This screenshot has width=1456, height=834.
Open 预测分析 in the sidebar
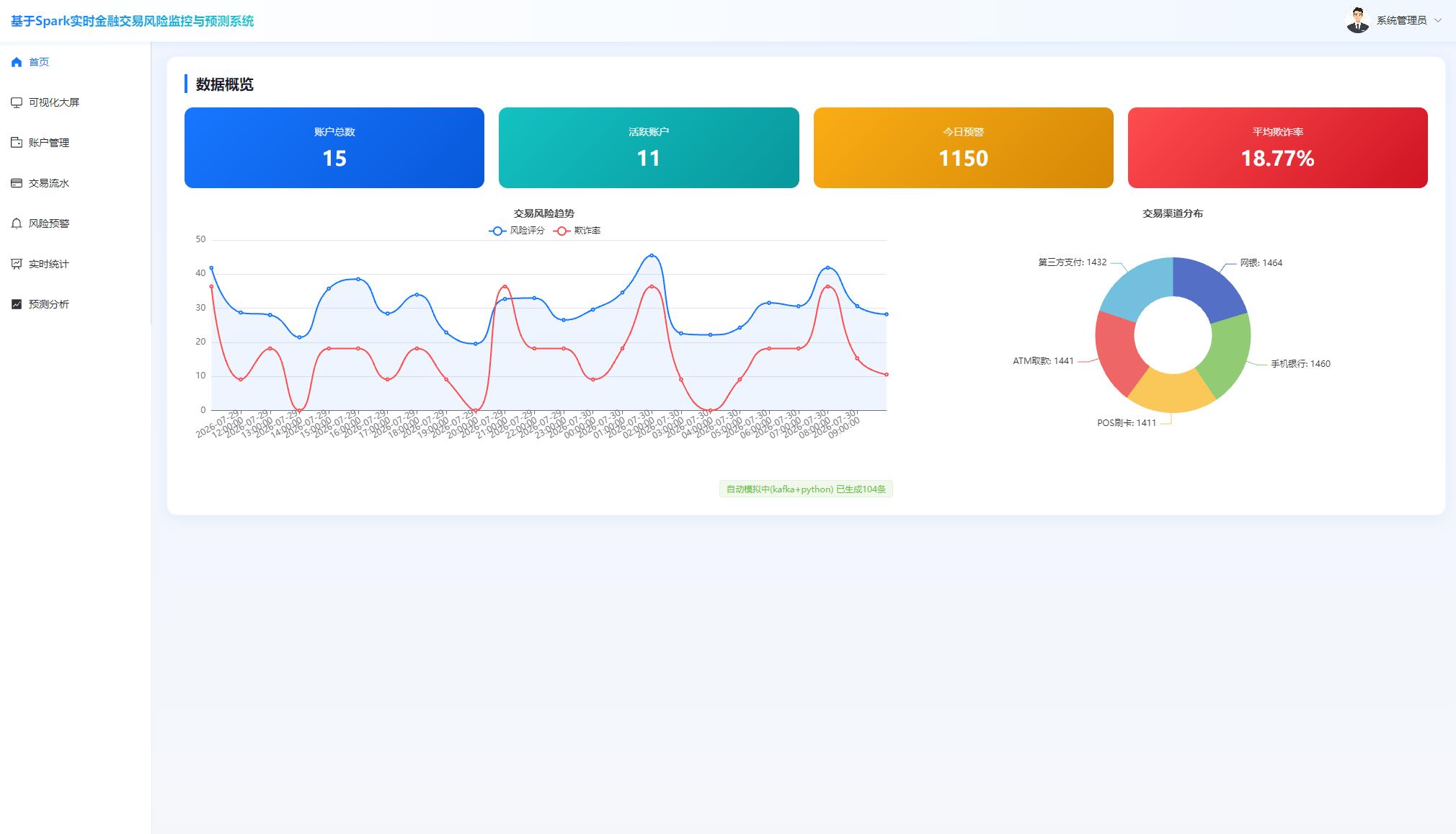(x=75, y=304)
